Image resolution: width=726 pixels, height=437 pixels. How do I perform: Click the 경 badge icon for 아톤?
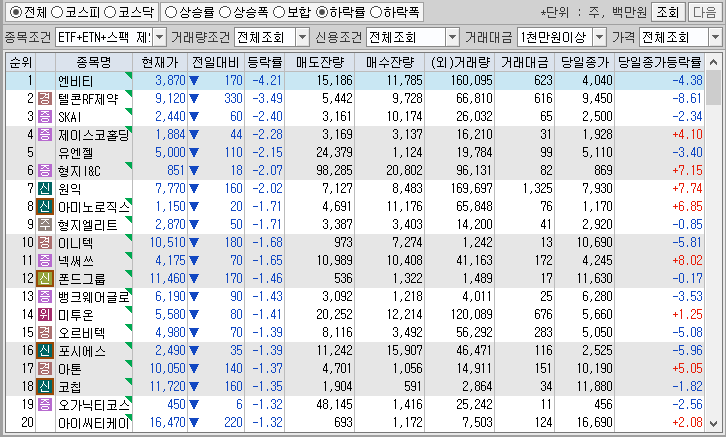pos(45,368)
